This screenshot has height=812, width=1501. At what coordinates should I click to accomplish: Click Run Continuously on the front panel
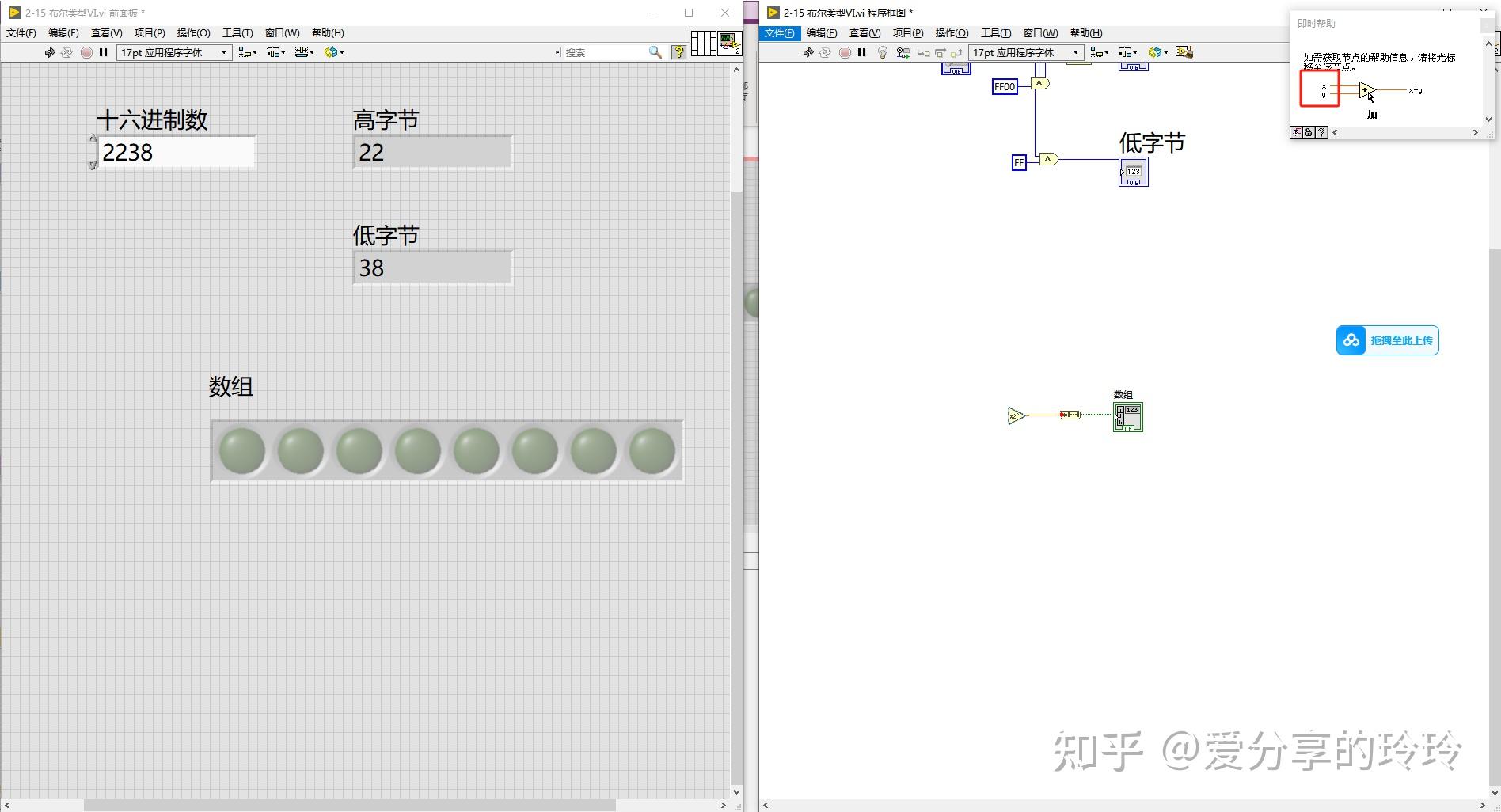pos(67,52)
